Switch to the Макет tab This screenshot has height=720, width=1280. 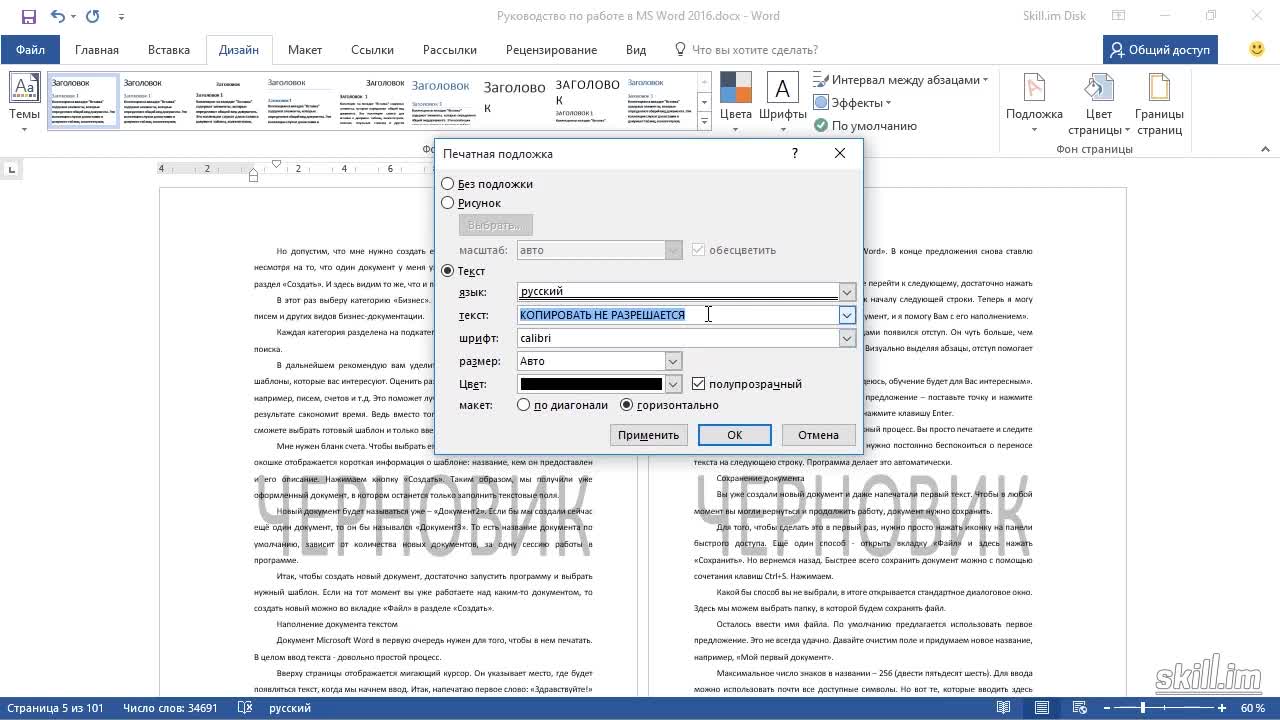point(305,50)
